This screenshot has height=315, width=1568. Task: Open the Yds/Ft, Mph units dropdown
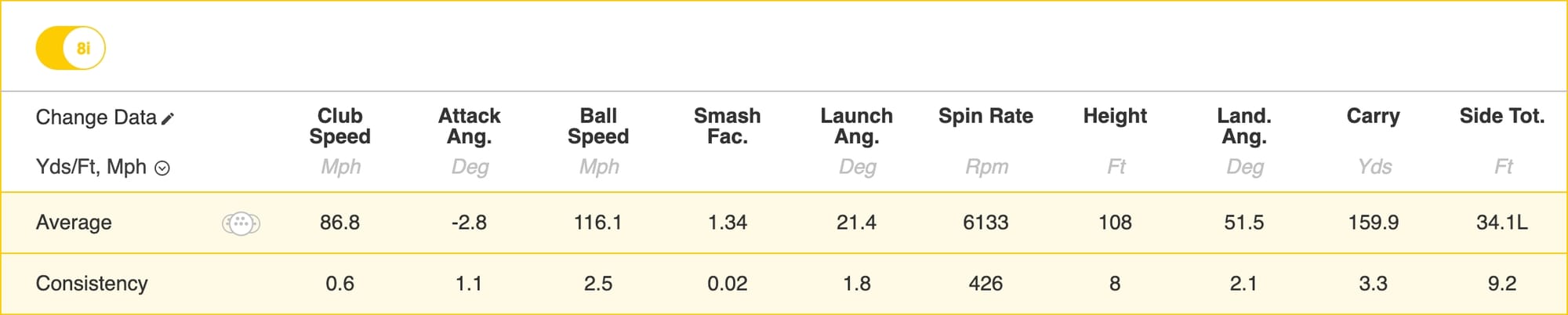click(x=162, y=168)
